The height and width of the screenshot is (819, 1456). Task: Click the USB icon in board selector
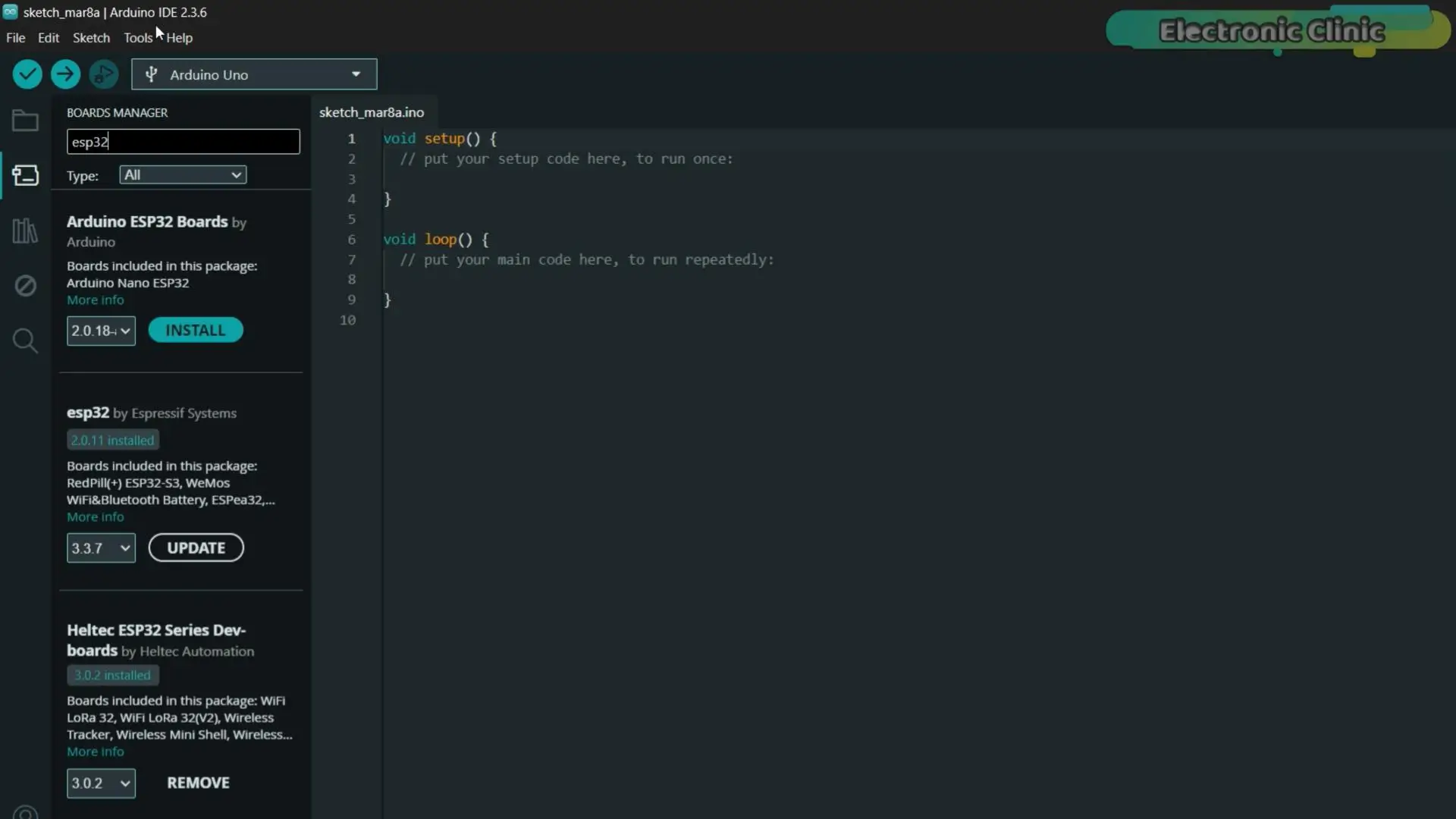(151, 74)
